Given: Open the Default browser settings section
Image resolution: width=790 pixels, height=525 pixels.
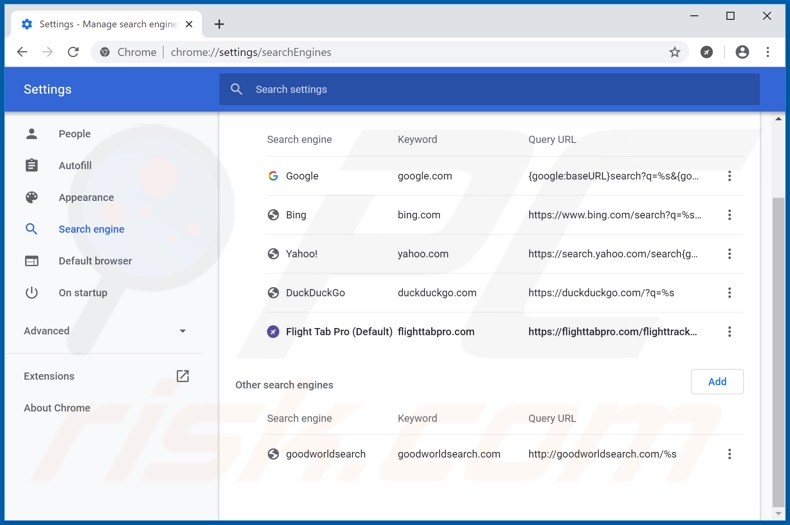Looking at the screenshot, I should tap(95, 260).
